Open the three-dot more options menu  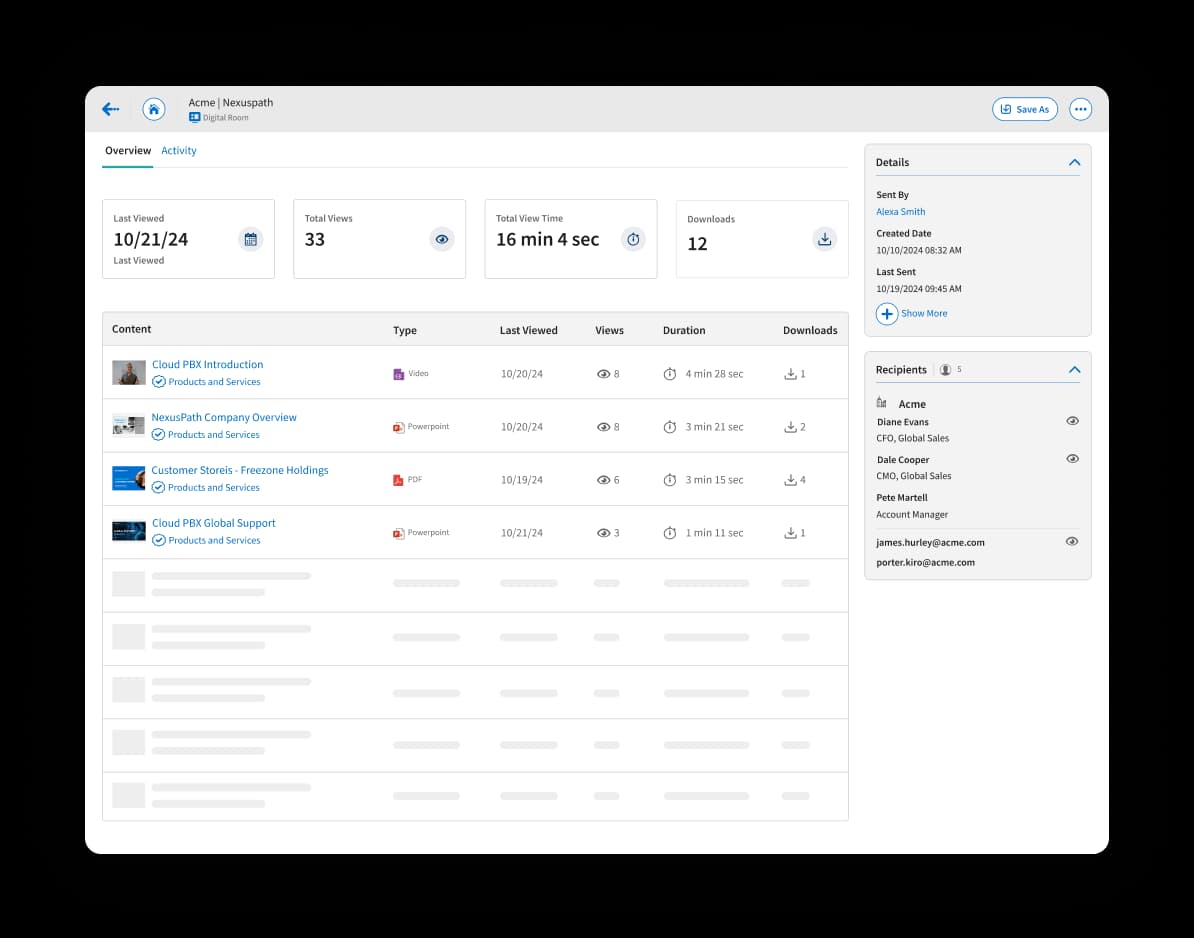point(1080,109)
